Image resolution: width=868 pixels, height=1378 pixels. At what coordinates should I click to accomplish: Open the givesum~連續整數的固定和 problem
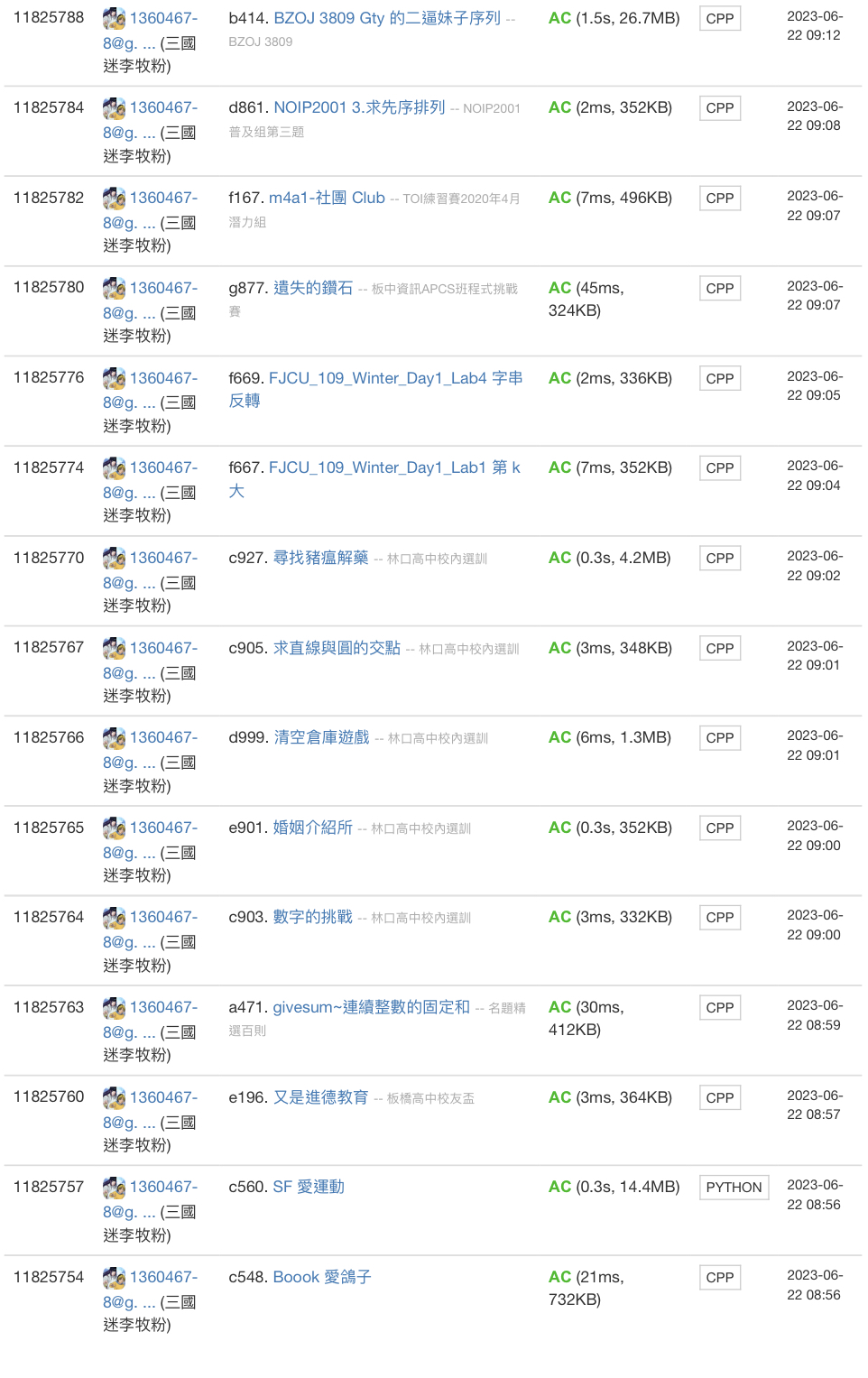point(371,1007)
